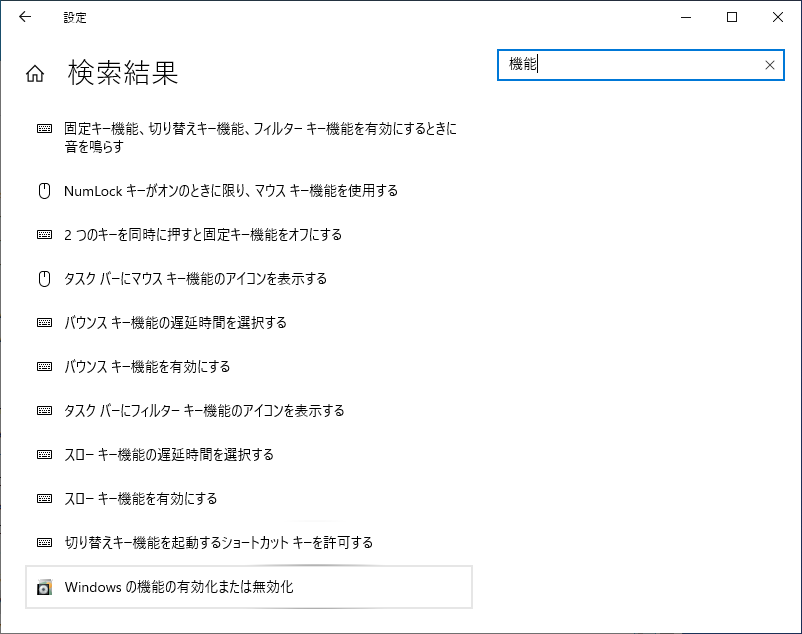This screenshot has width=802, height=634.
Task: Open 切り替えキー機能を起動するショートカット キーを許可する
Action: (218, 542)
